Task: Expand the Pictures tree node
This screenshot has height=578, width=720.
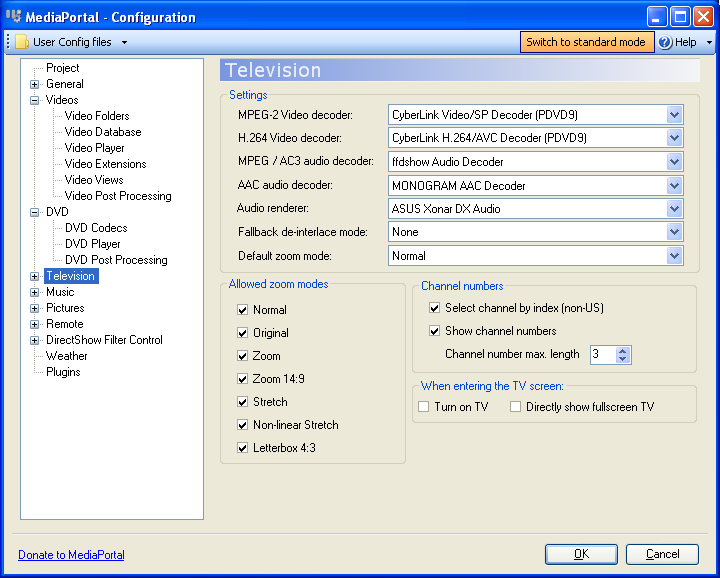Action: tap(34, 308)
